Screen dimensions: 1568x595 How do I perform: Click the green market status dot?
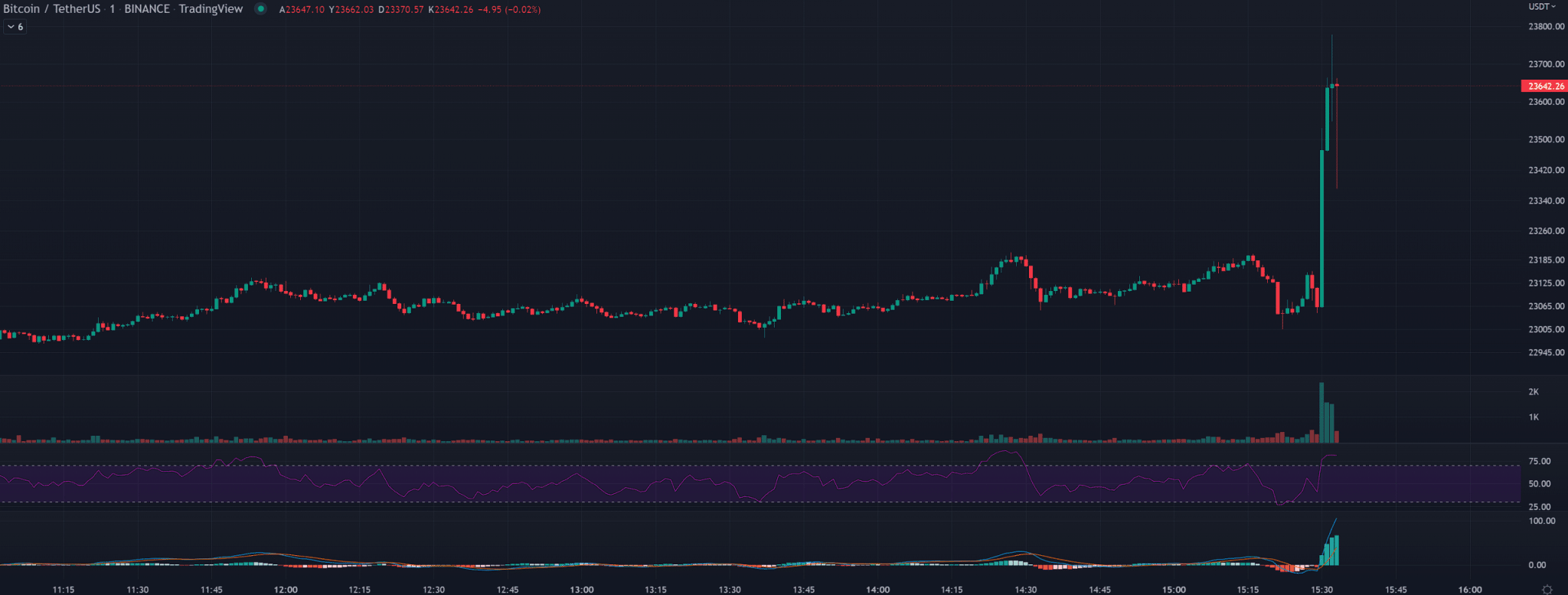coord(261,9)
